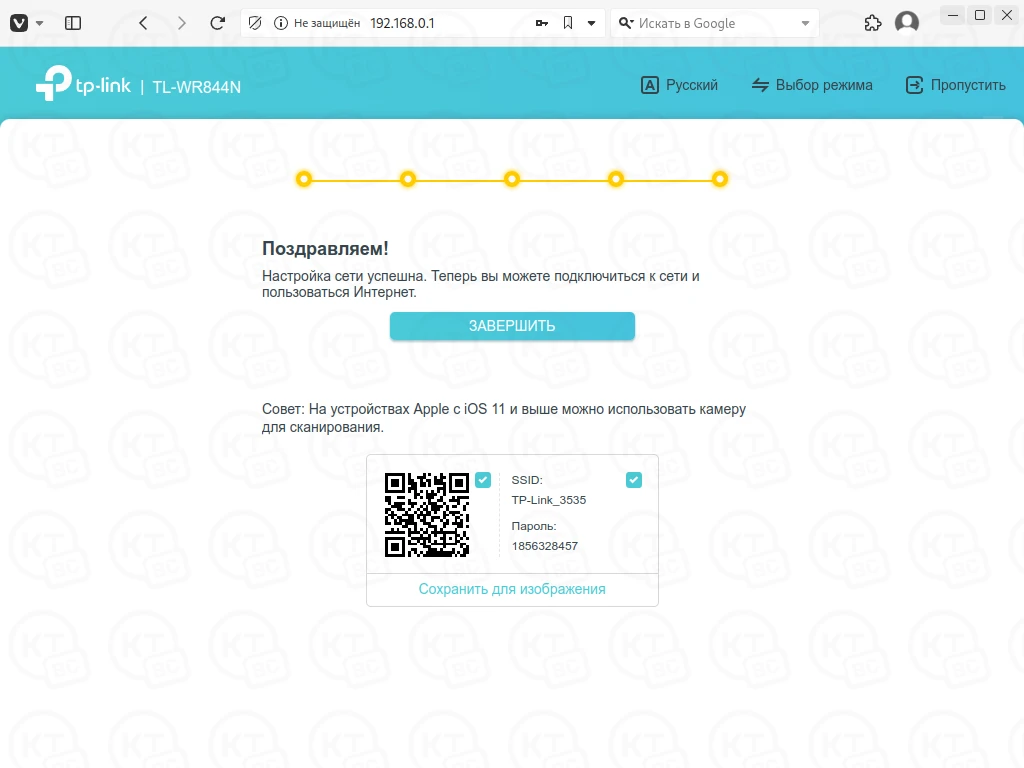
Task: Show site info for not secure connection
Action: 281,24
